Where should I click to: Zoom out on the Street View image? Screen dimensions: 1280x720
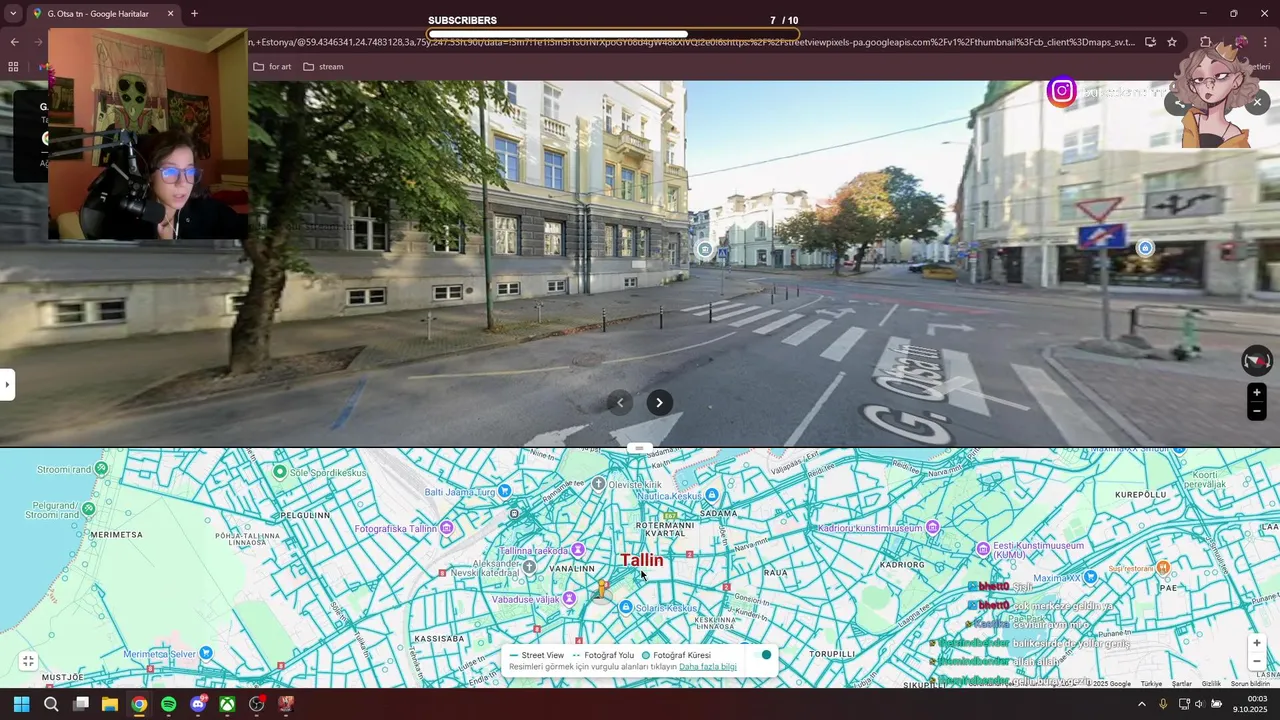pyautogui.click(x=1257, y=410)
